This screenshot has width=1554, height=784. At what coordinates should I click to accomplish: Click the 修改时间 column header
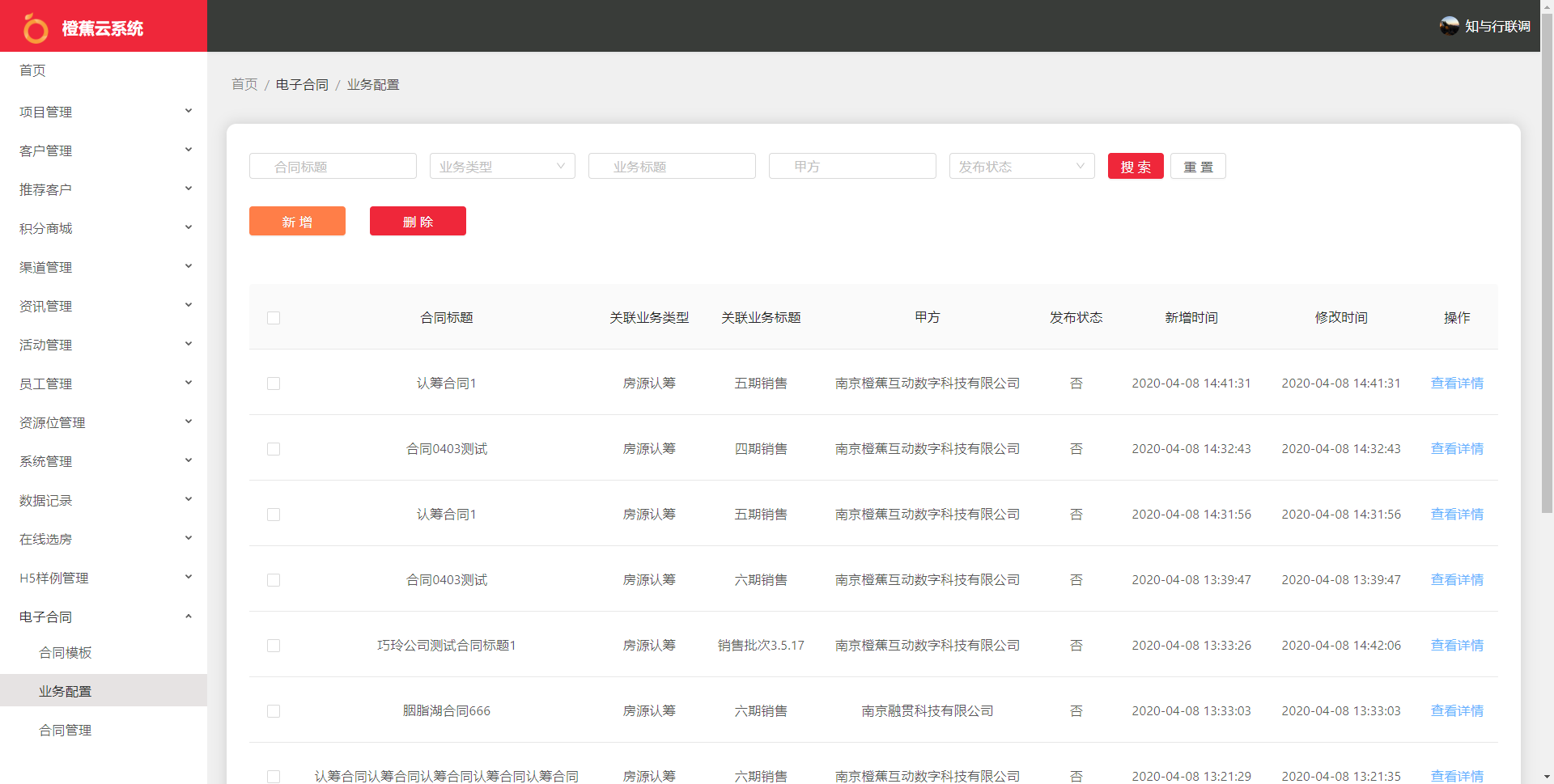click(1341, 318)
